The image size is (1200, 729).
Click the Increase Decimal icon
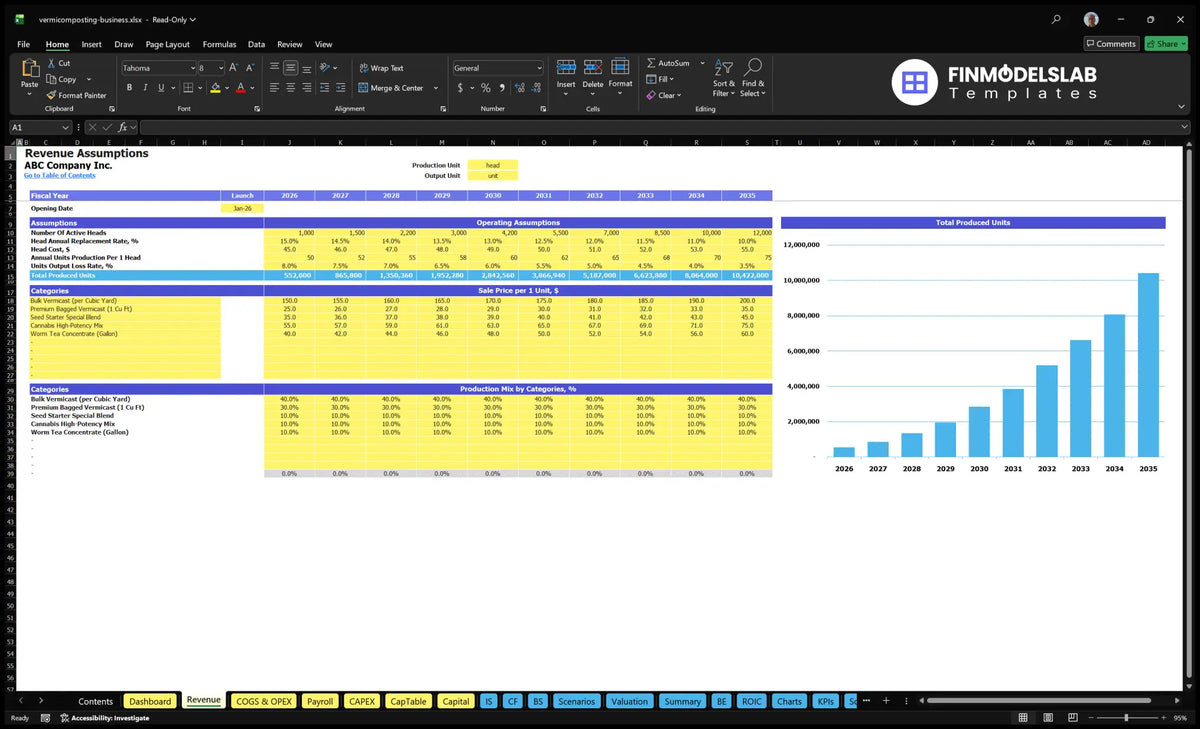pos(519,88)
